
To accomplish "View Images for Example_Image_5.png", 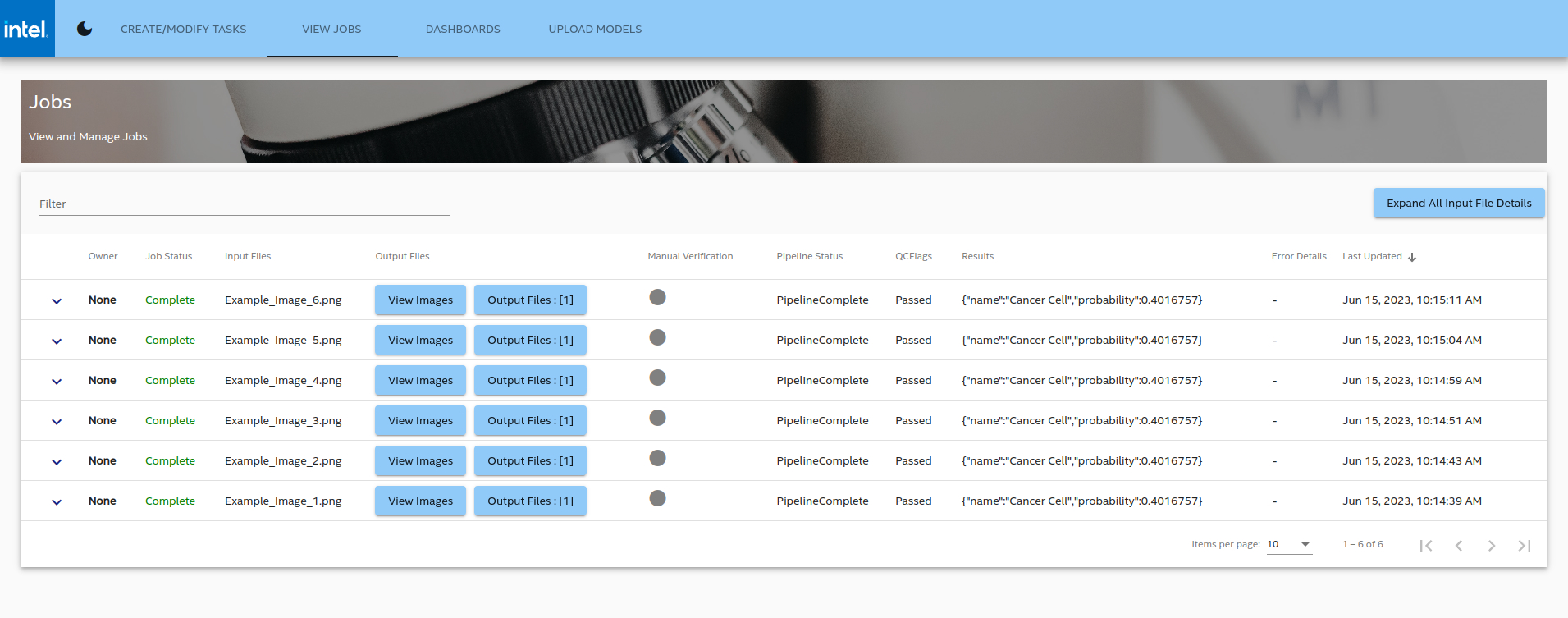I will (420, 340).
